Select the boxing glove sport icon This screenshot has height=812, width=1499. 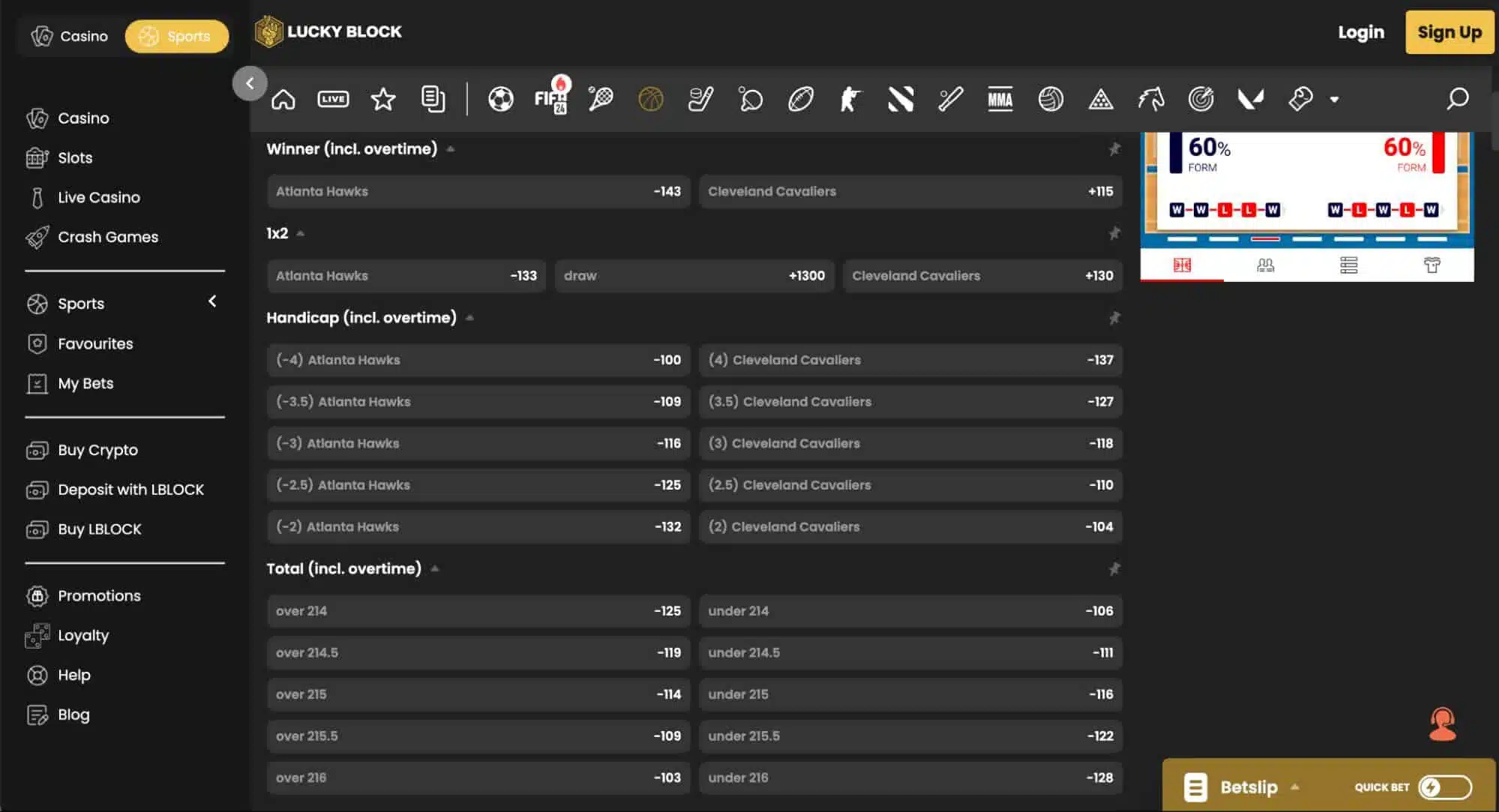click(x=1301, y=99)
